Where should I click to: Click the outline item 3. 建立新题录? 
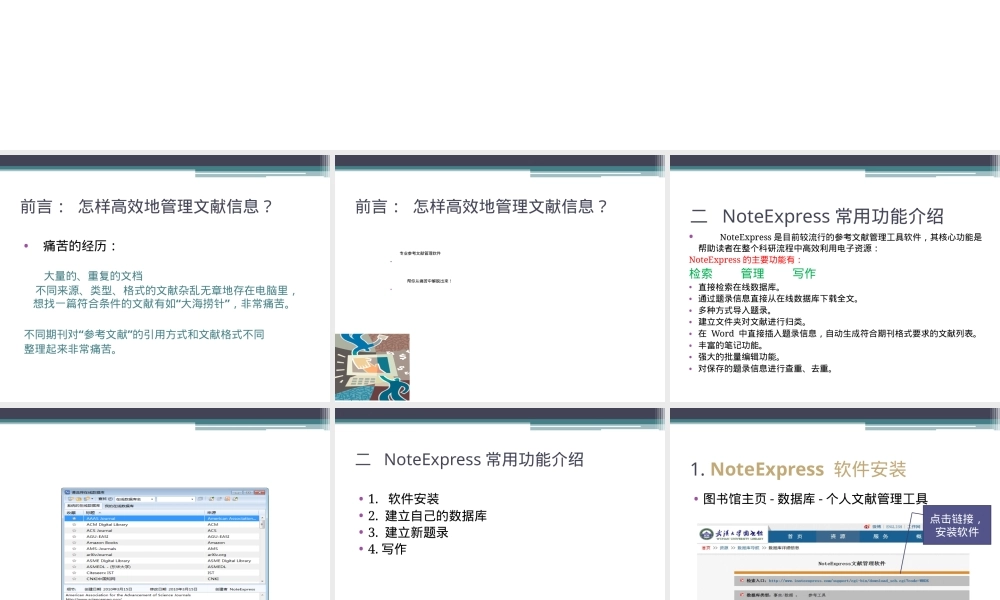coord(408,532)
